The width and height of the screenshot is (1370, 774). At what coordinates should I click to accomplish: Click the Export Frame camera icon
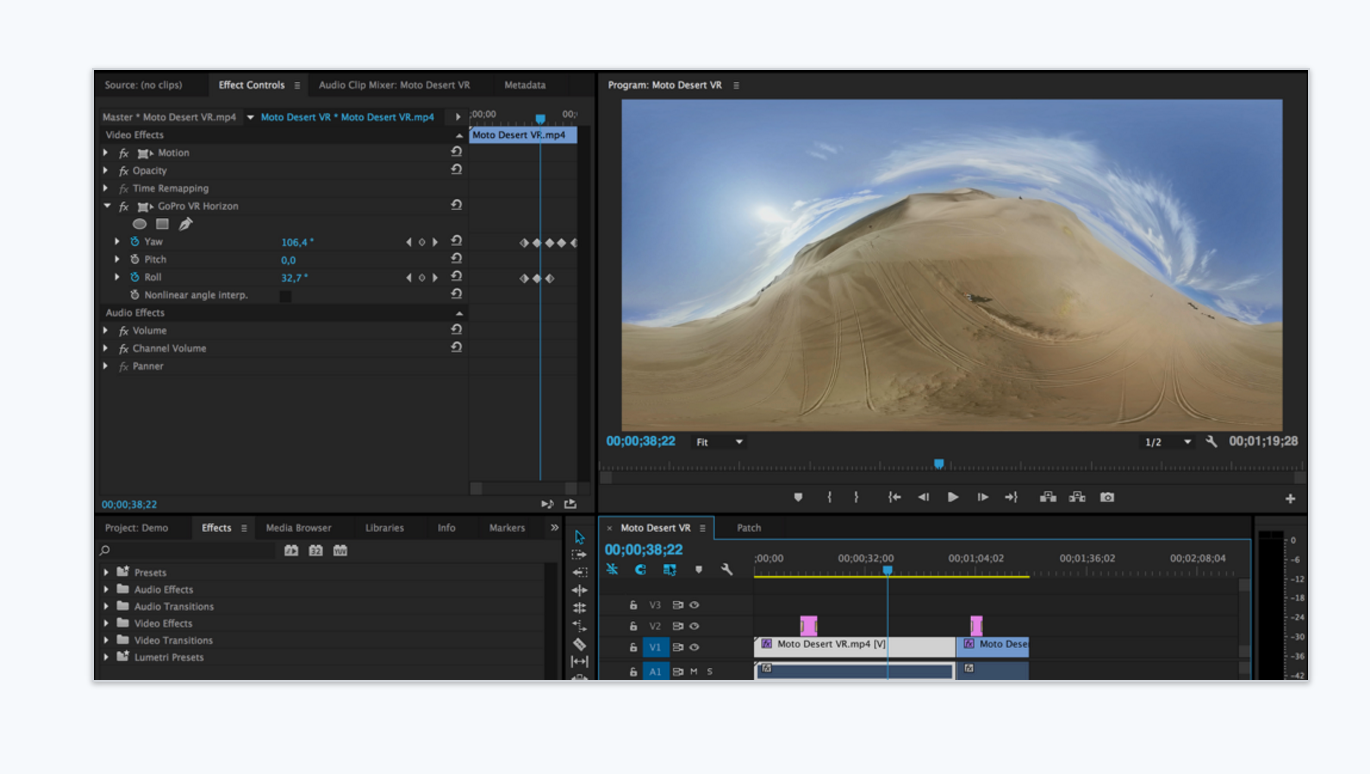(1107, 497)
